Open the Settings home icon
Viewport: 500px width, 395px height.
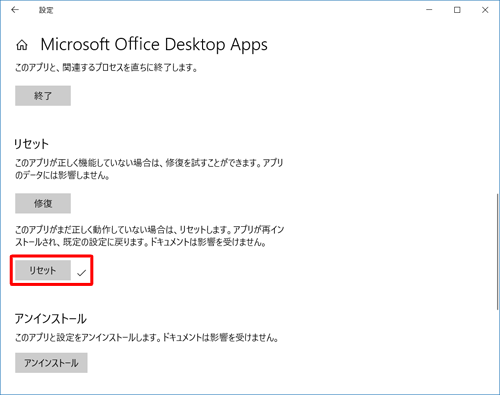[22, 45]
